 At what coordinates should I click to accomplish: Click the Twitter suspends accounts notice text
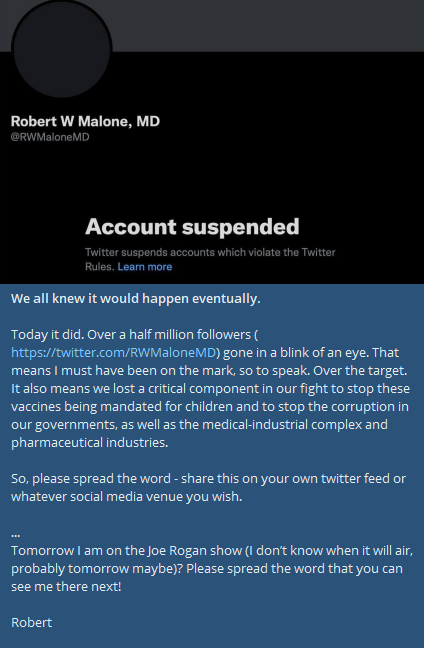pyautogui.click(x=210, y=259)
